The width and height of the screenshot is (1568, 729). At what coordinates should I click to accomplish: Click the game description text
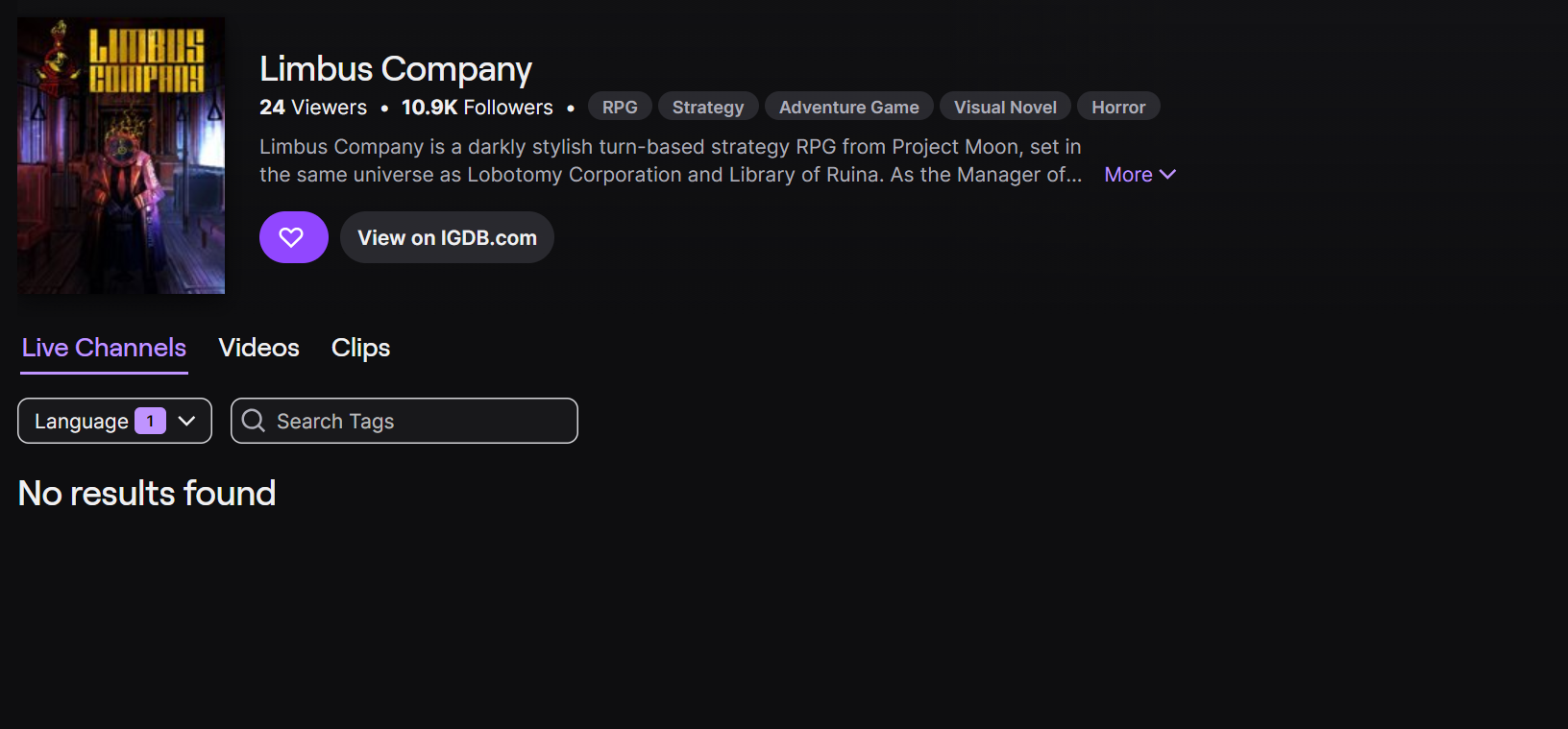click(x=671, y=160)
